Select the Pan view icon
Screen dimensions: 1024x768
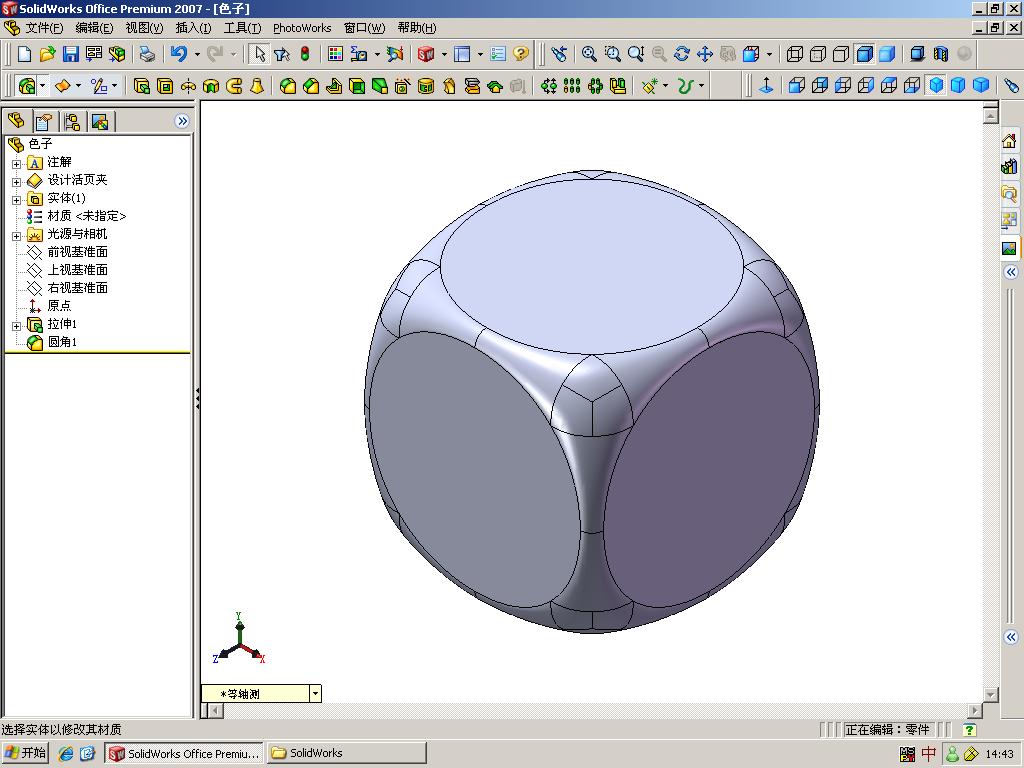(x=705, y=54)
